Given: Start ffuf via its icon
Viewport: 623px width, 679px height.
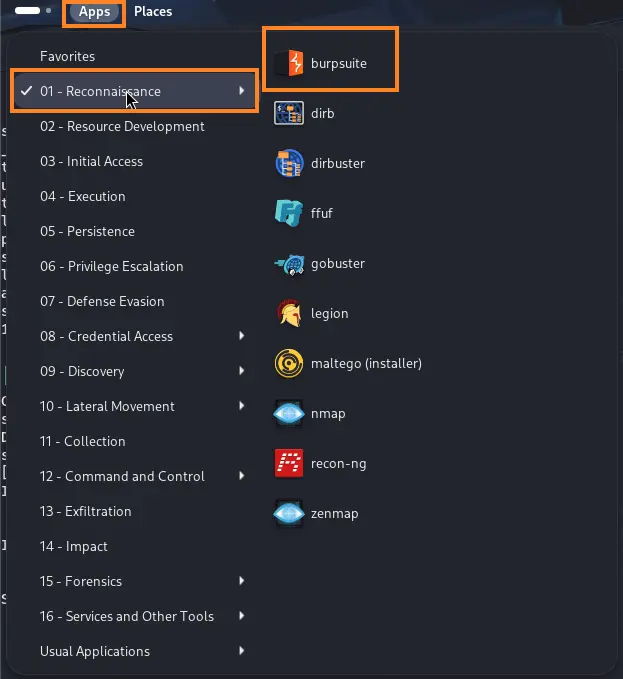Looking at the screenshot, I should pyautogui.click(x=289, y=213).
